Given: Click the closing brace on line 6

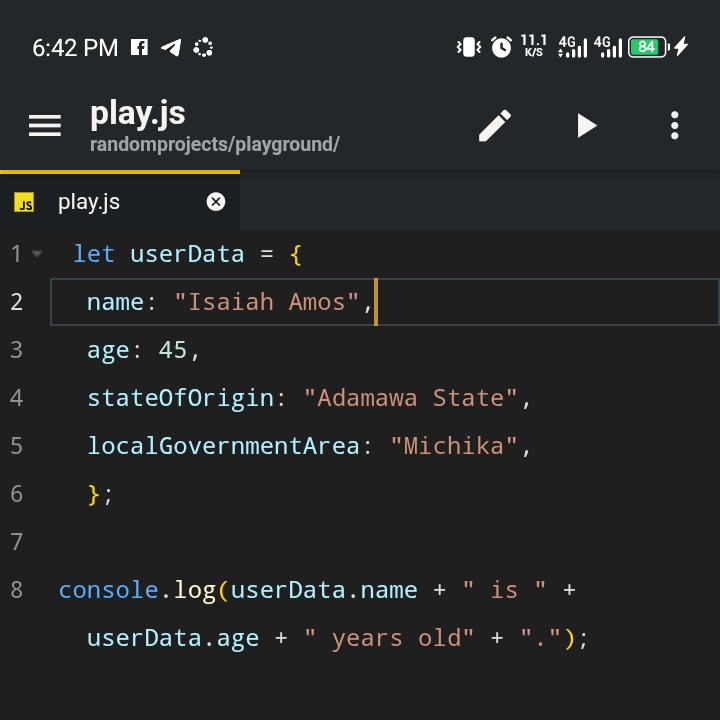Looking at the screenshot, I should [93, 495].
